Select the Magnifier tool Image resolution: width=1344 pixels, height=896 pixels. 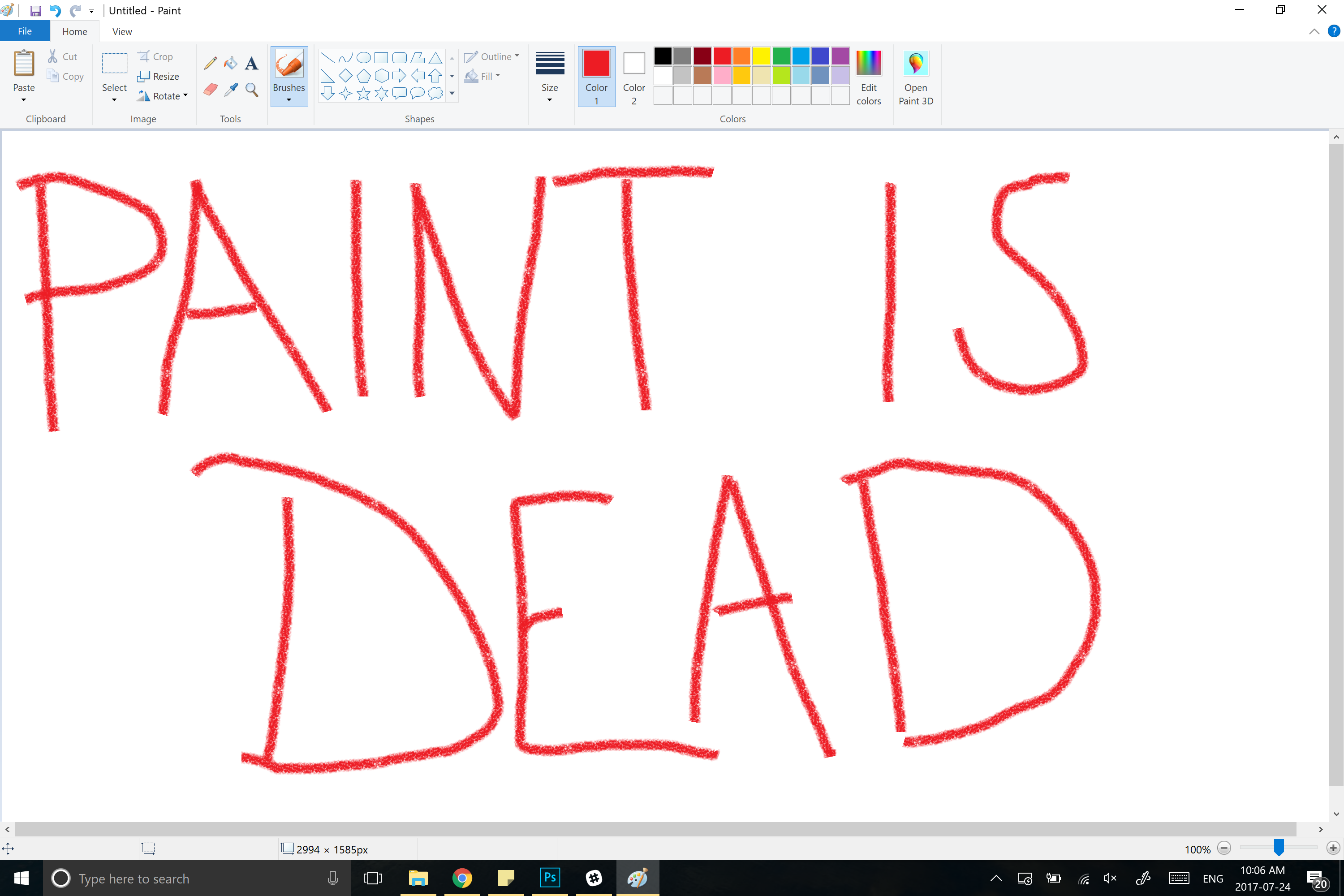coord(251,89)
